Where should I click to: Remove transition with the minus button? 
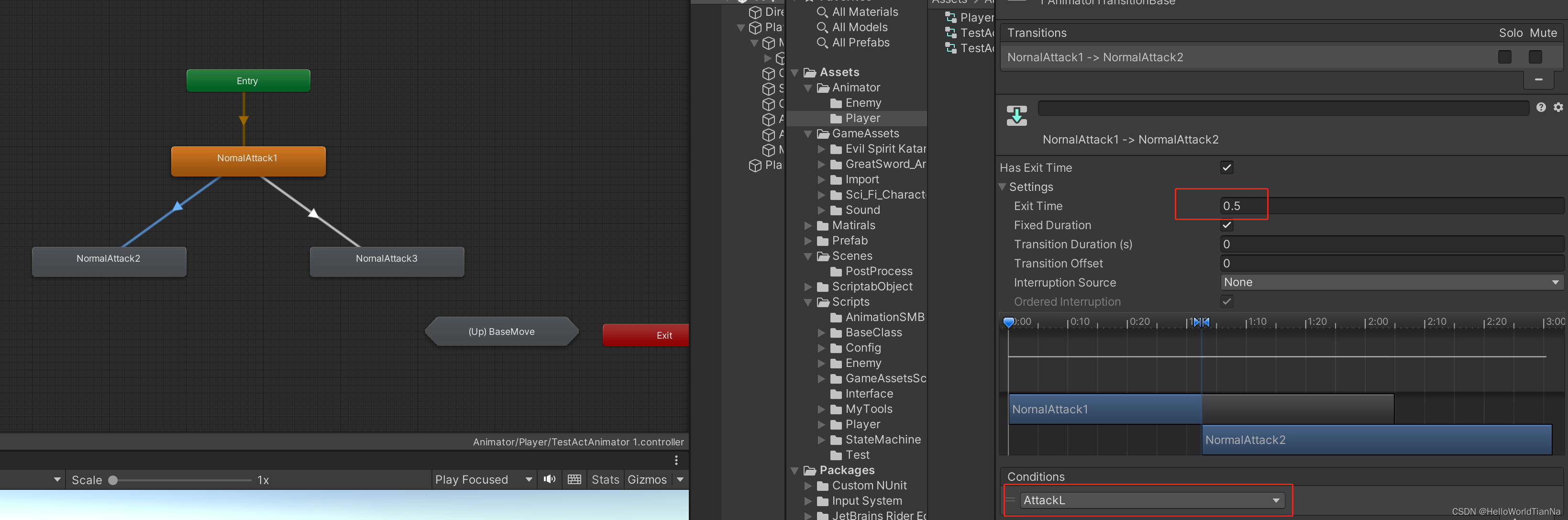click(1538, 80)
